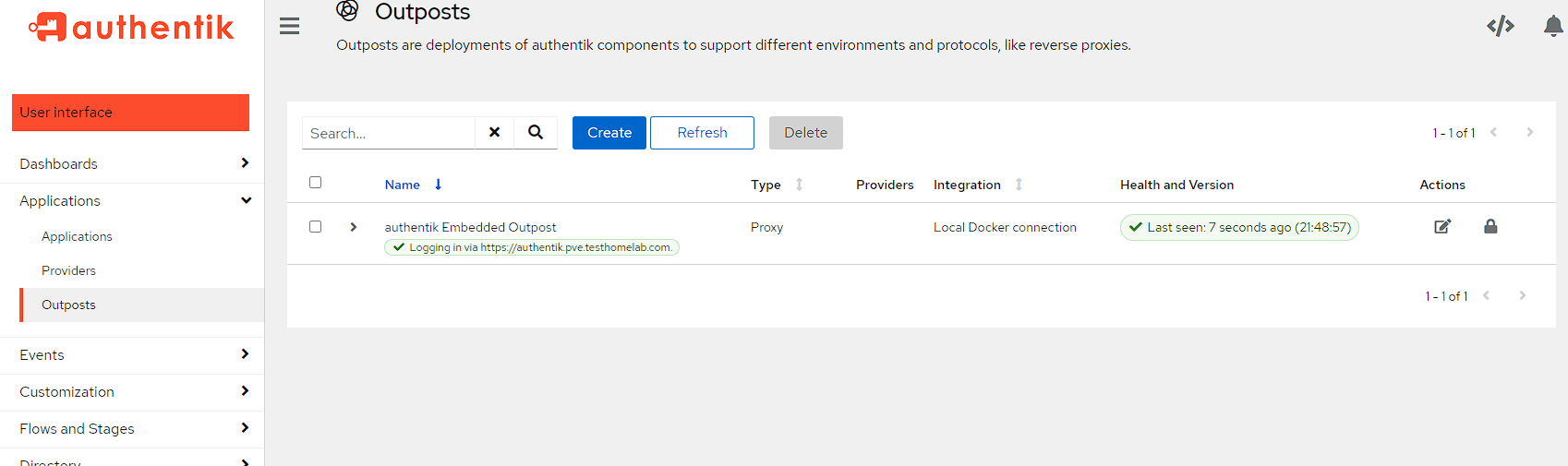Click the Refresh button
This screenshot has height=466, width=1568.
(x=702, y=133)
